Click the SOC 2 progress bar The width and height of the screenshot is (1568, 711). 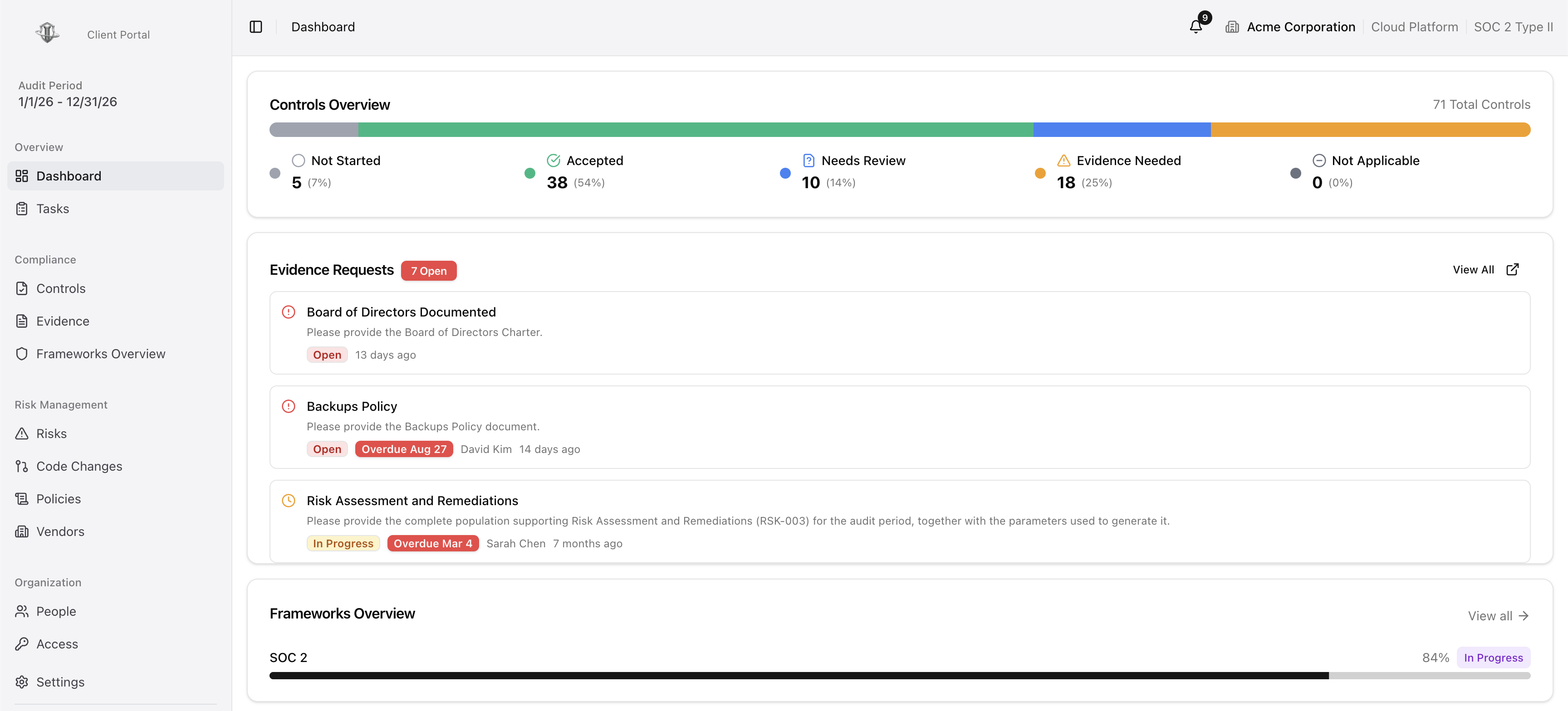(900, 676)
